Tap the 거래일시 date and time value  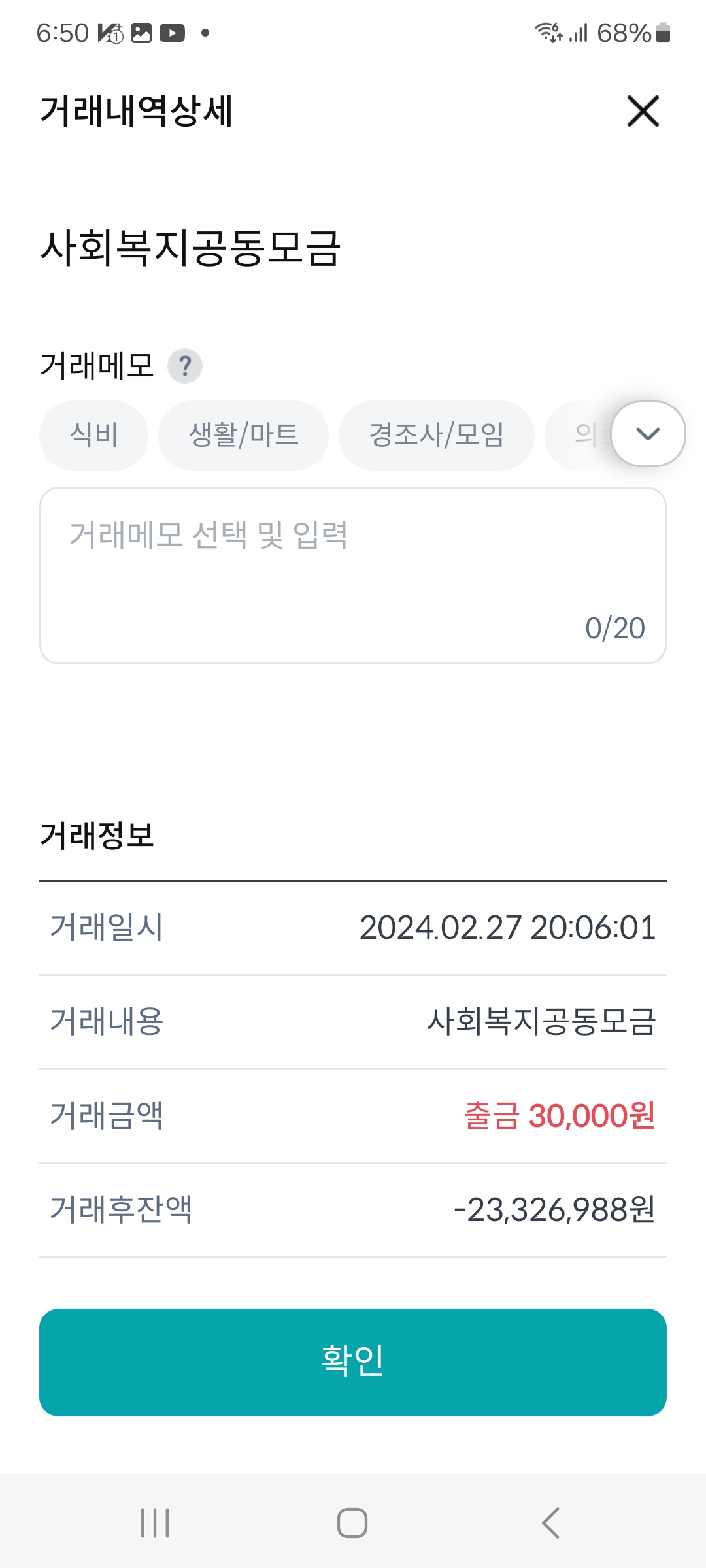[x=507, y=928]
